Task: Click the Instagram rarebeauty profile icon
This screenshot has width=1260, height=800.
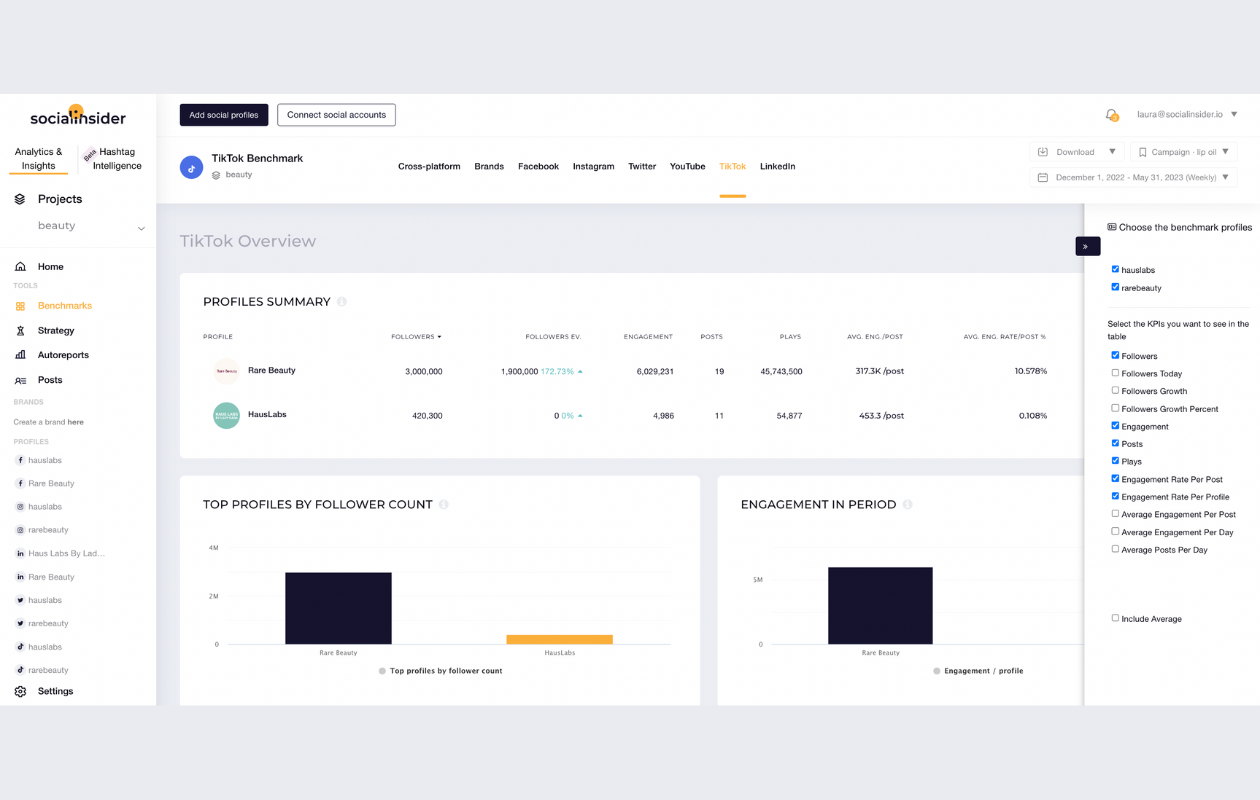Action: pyautogui.click(x=20, y=530)
